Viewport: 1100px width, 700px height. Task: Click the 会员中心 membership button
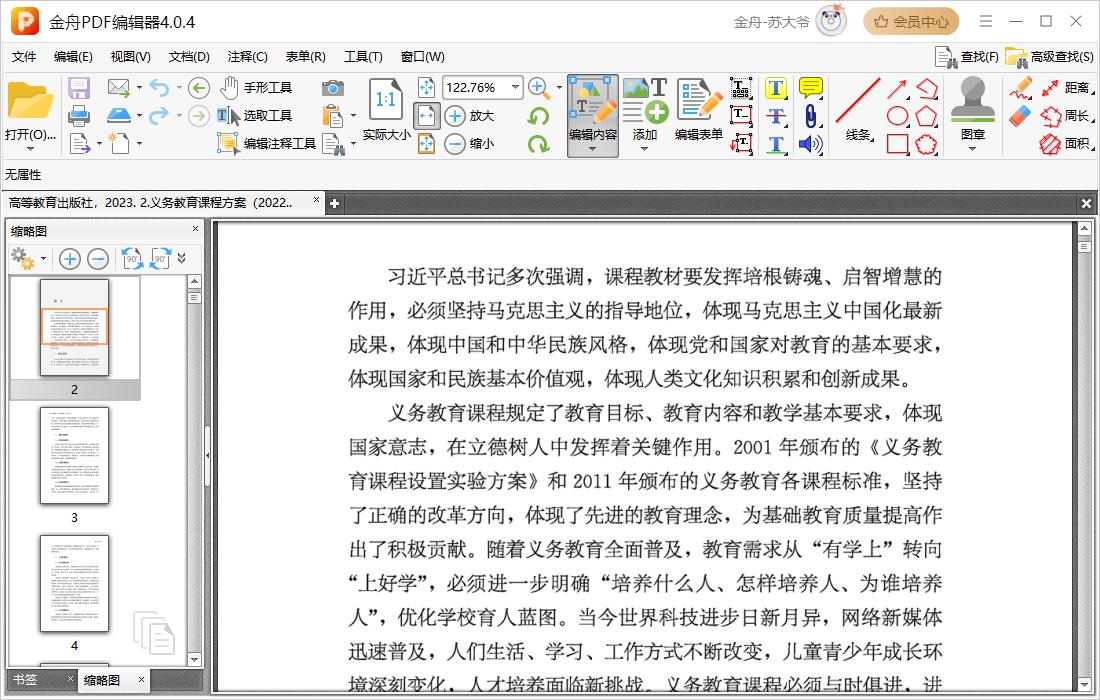coord(911,21)
